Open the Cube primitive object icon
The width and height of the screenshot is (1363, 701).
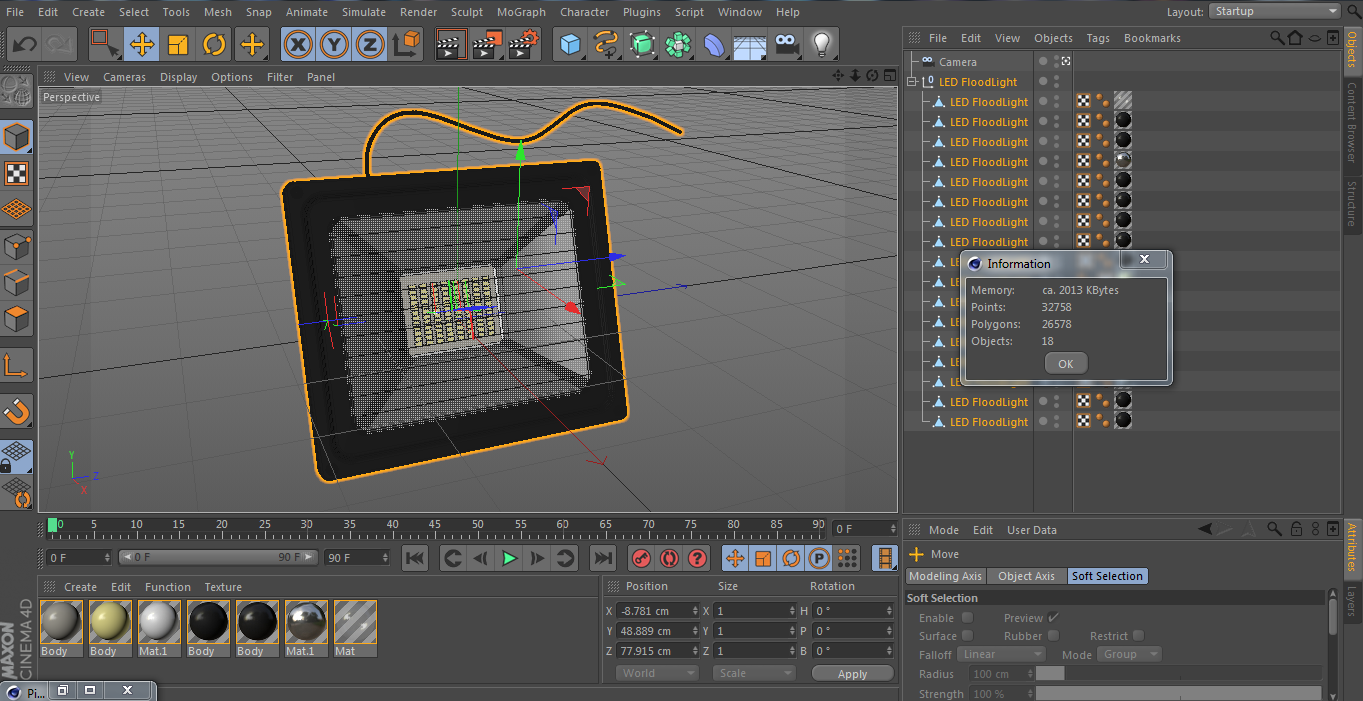point(570,44)
